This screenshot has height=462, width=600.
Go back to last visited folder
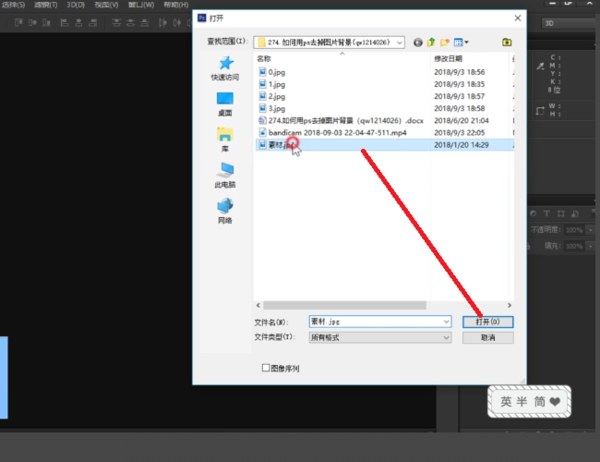(x=418, y=42)
